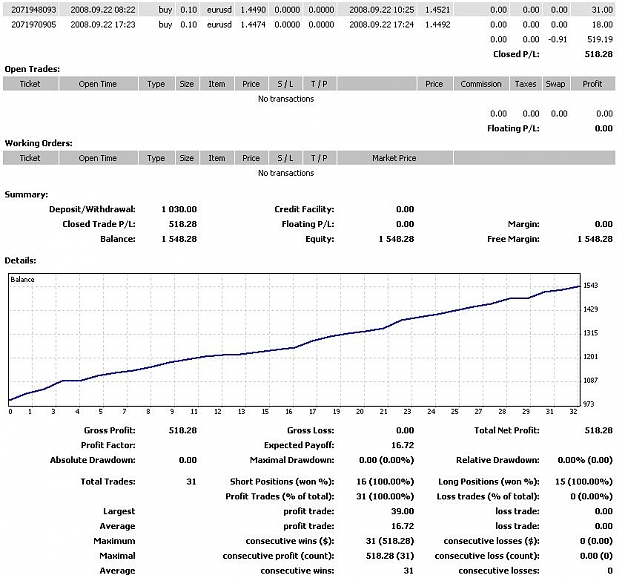625x578 pixels.
Task: Click profit value 18.00
Action: pos(602,25)
